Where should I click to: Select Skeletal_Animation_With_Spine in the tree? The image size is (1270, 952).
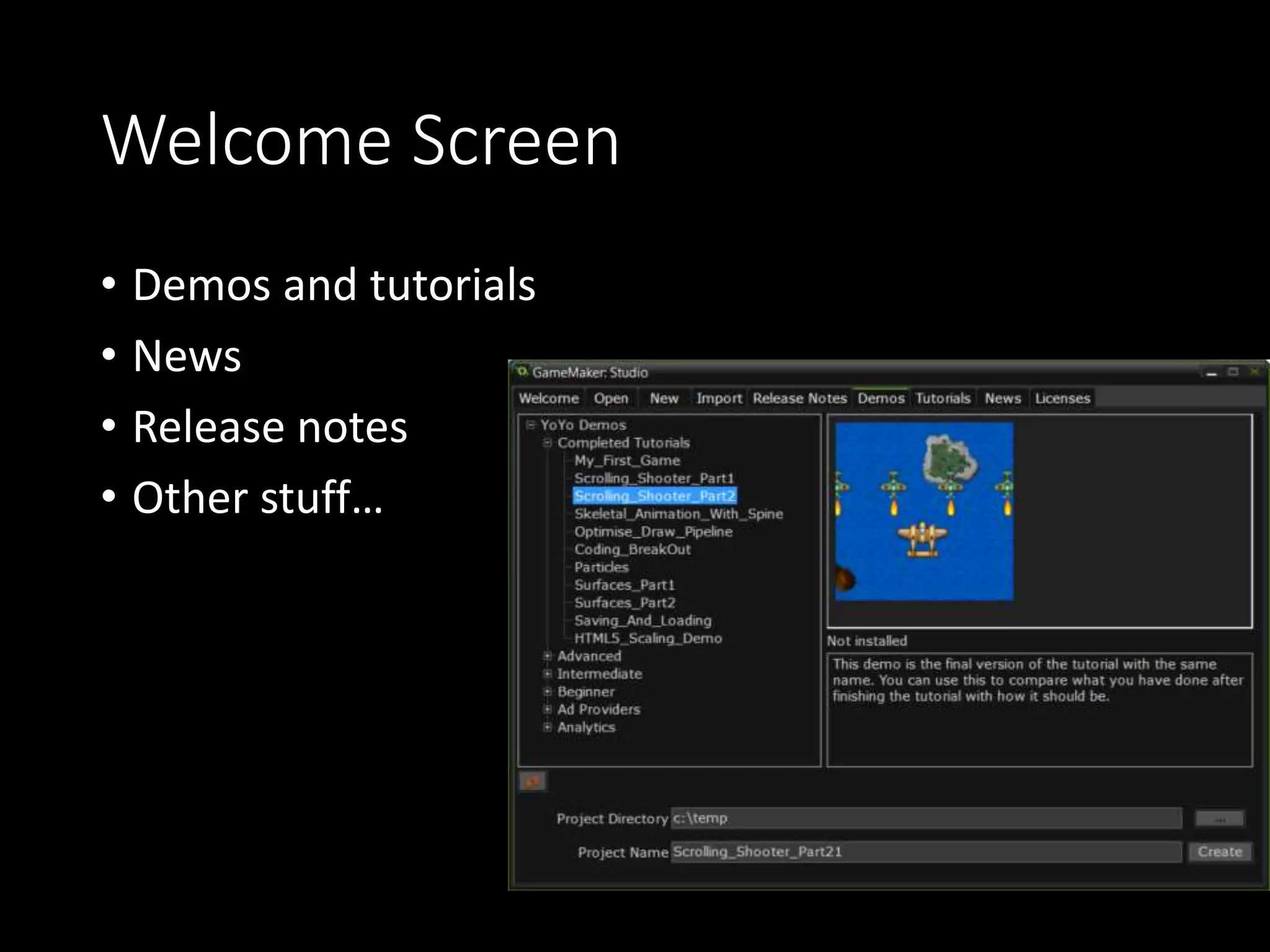pos(678,514)
